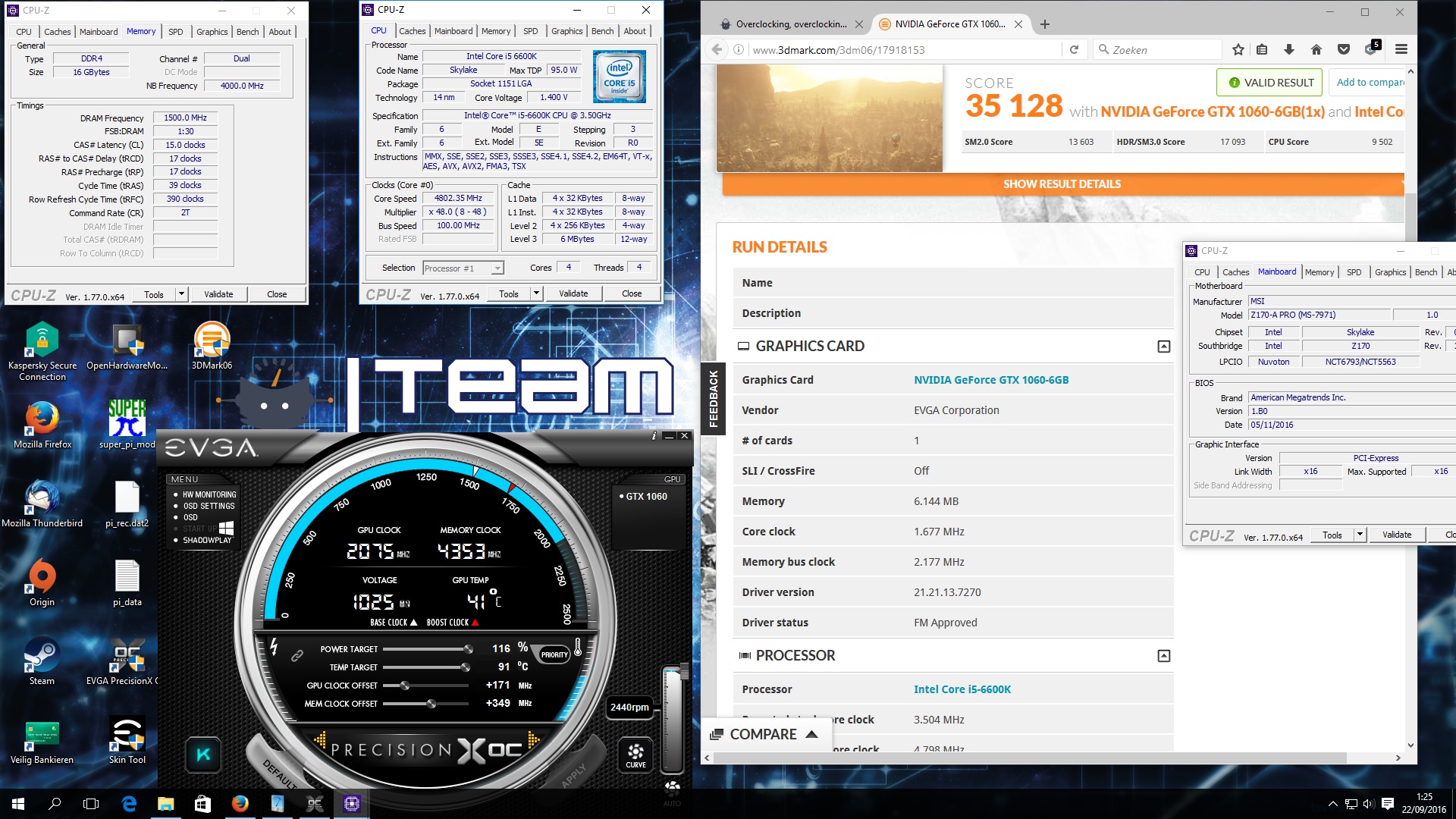Toggle PRIORITY button in Precision
Screen dimensions: 1456x819
click(x=554, y=654)
